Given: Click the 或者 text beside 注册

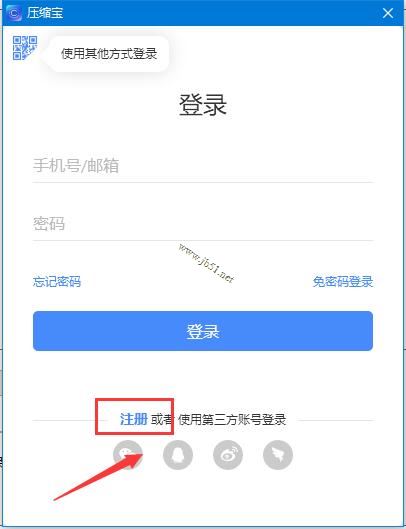Looking at the screenshot, I should (x=161, y=420).
